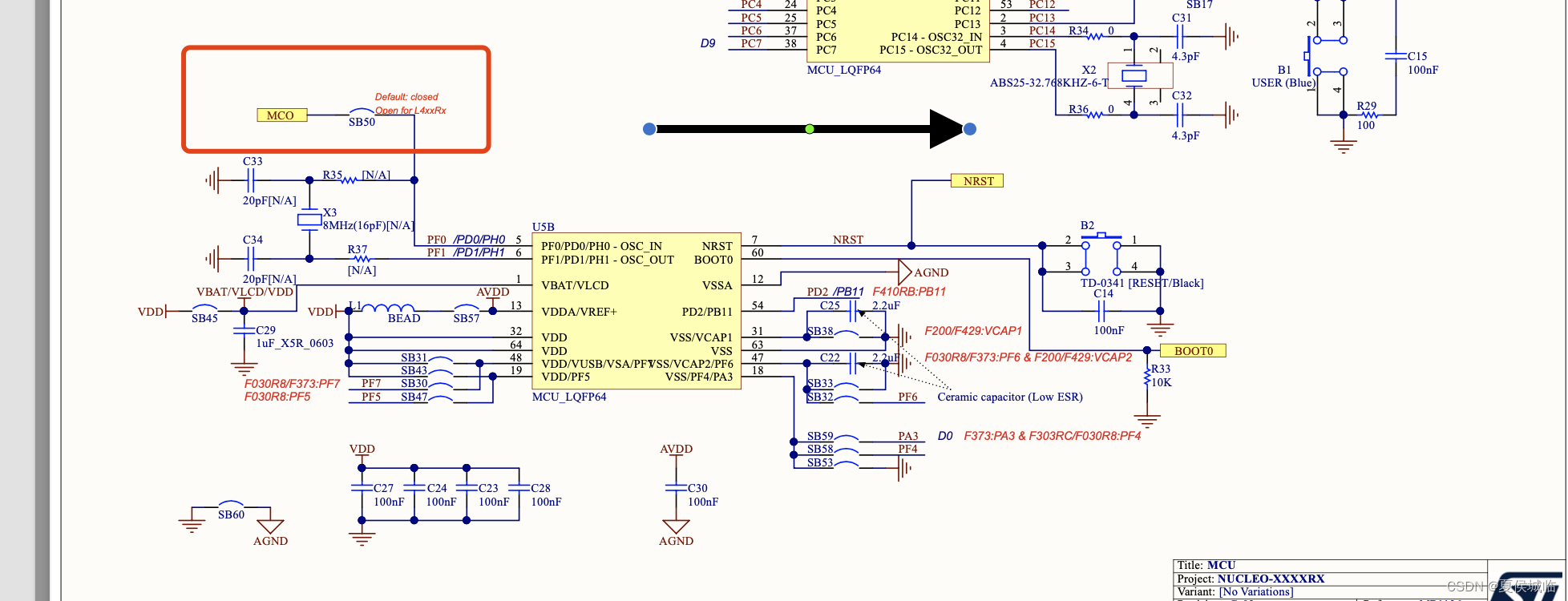Click the C30 capacitor designator
The width and height of the screenshot is (1568, 601).
tap(697, 488)
